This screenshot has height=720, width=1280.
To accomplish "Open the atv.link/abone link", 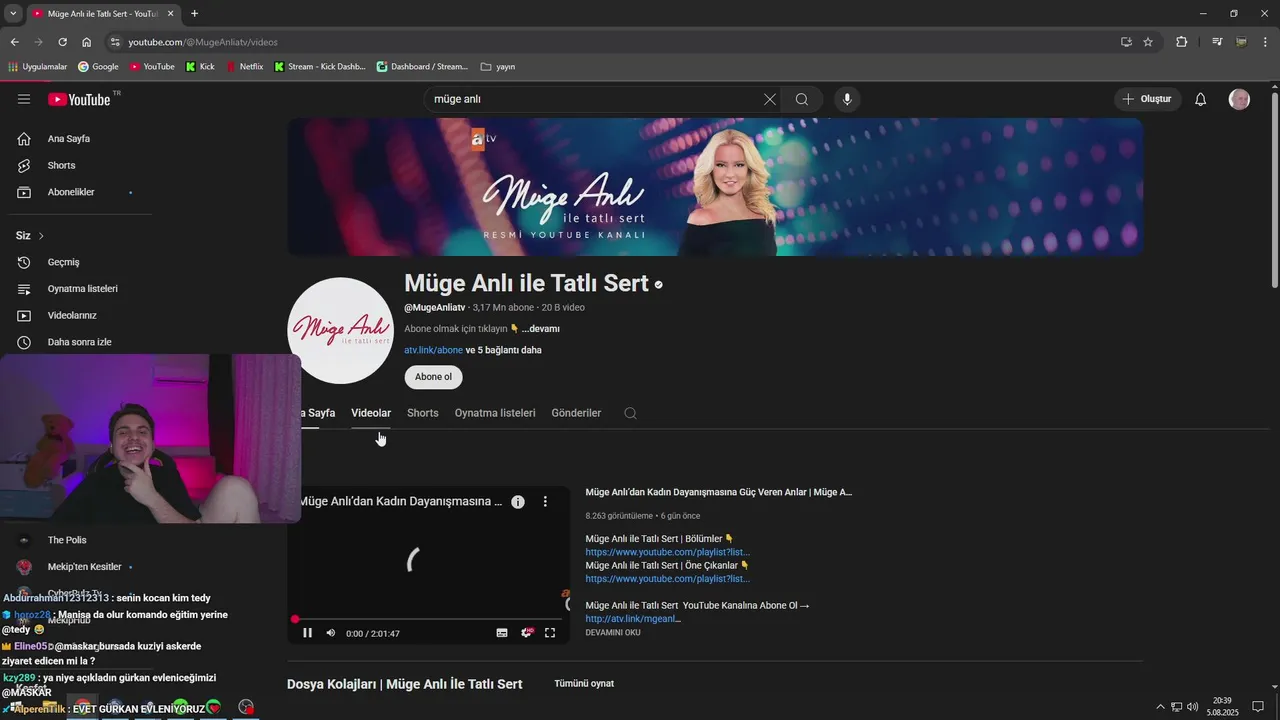I will pos(433,350).
